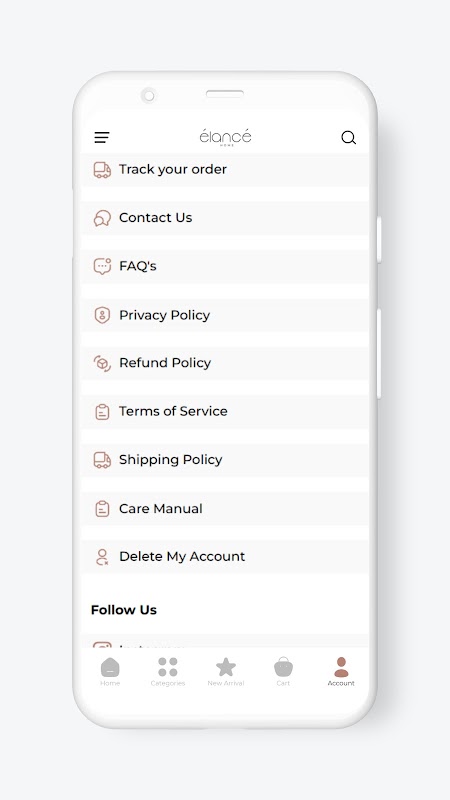The width and height of the screenshot is (450, 800).
Task: Click the truck icon beside Shipping Policy
Action: 102,460
